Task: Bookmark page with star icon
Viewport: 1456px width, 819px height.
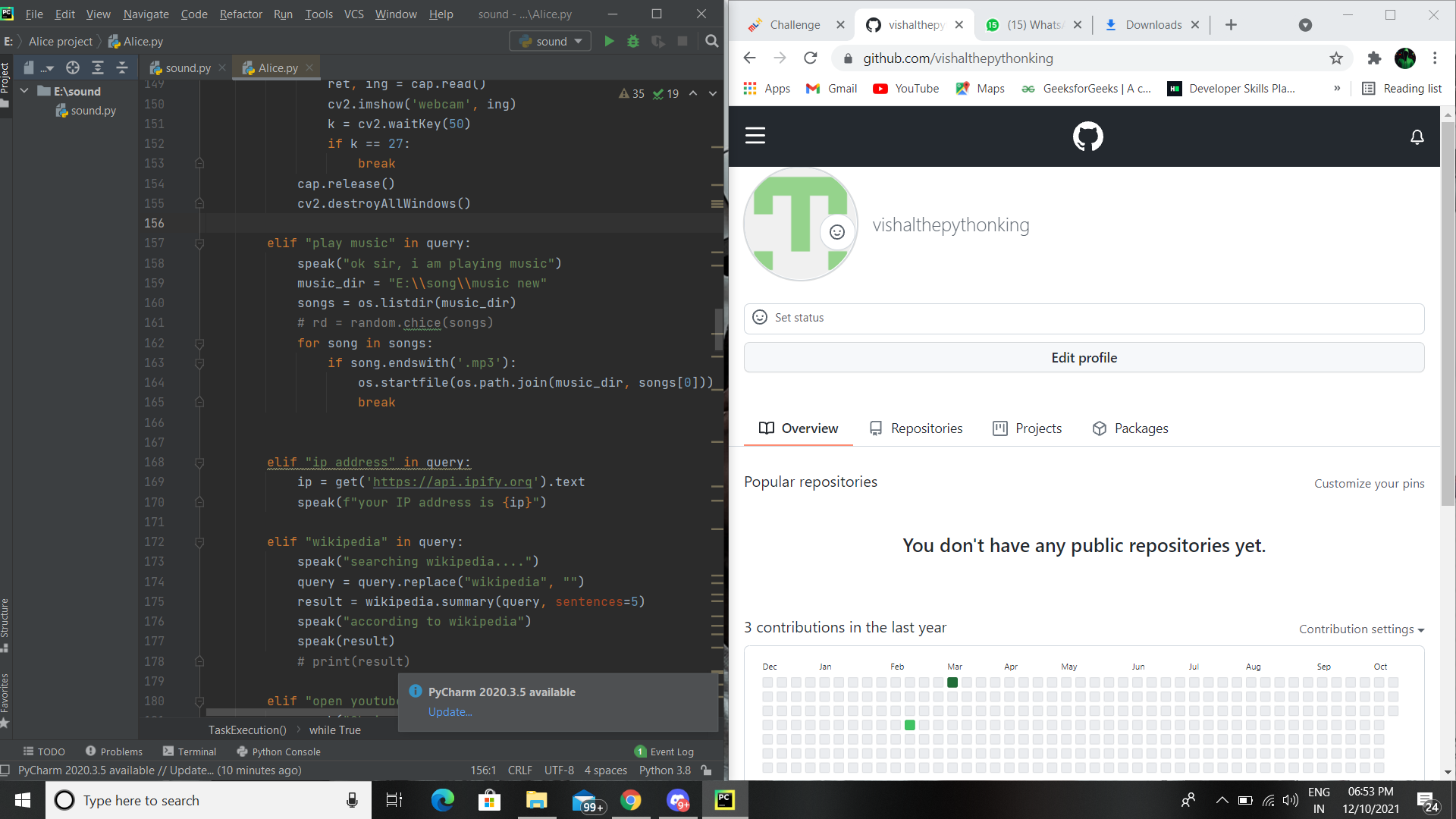Action: (x=1336, y=58)
